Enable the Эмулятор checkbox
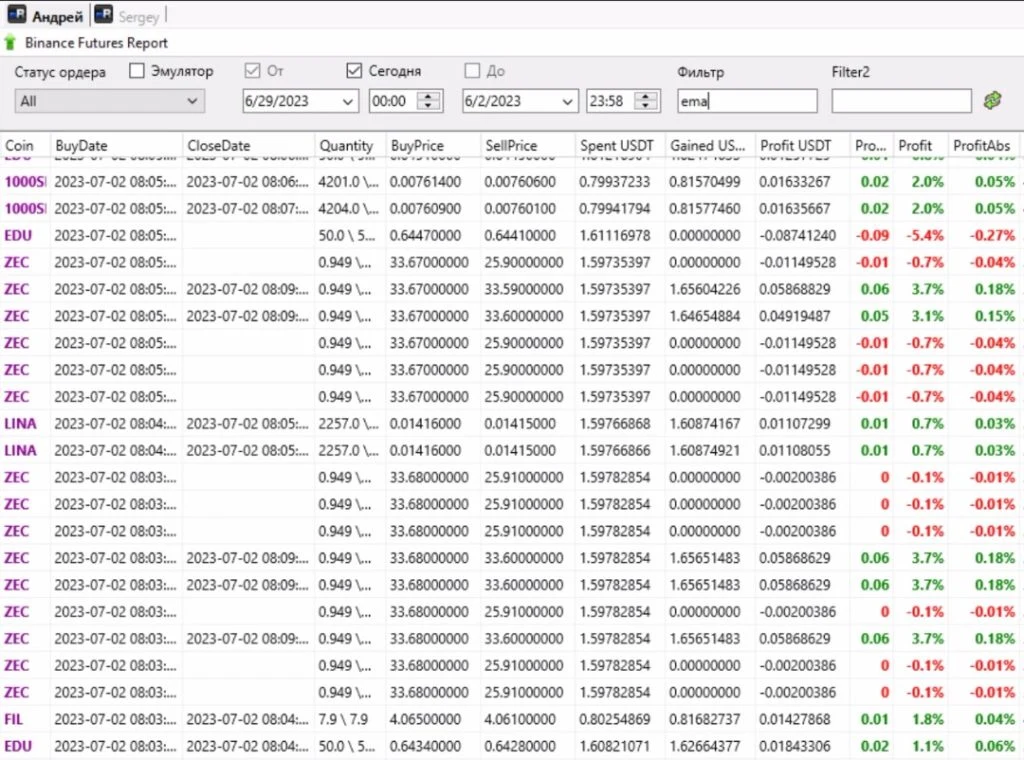Screen dimensions: 1024x760 click(136, 71)
